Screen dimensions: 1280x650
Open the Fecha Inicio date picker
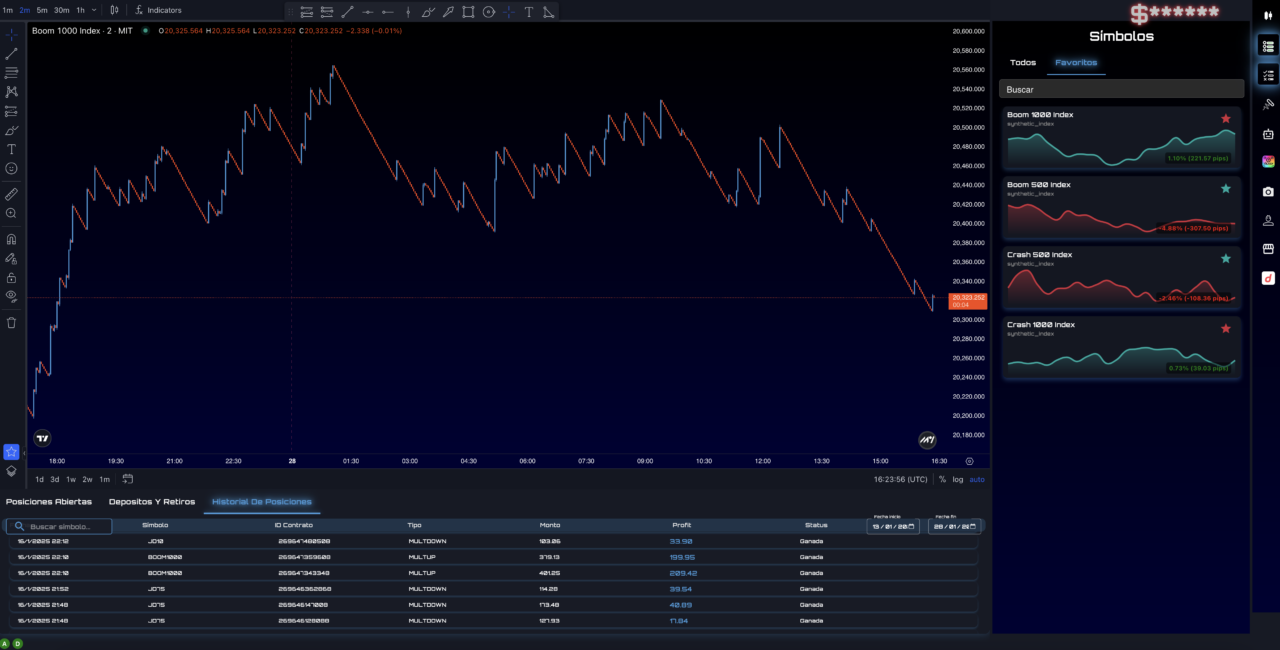893,526
